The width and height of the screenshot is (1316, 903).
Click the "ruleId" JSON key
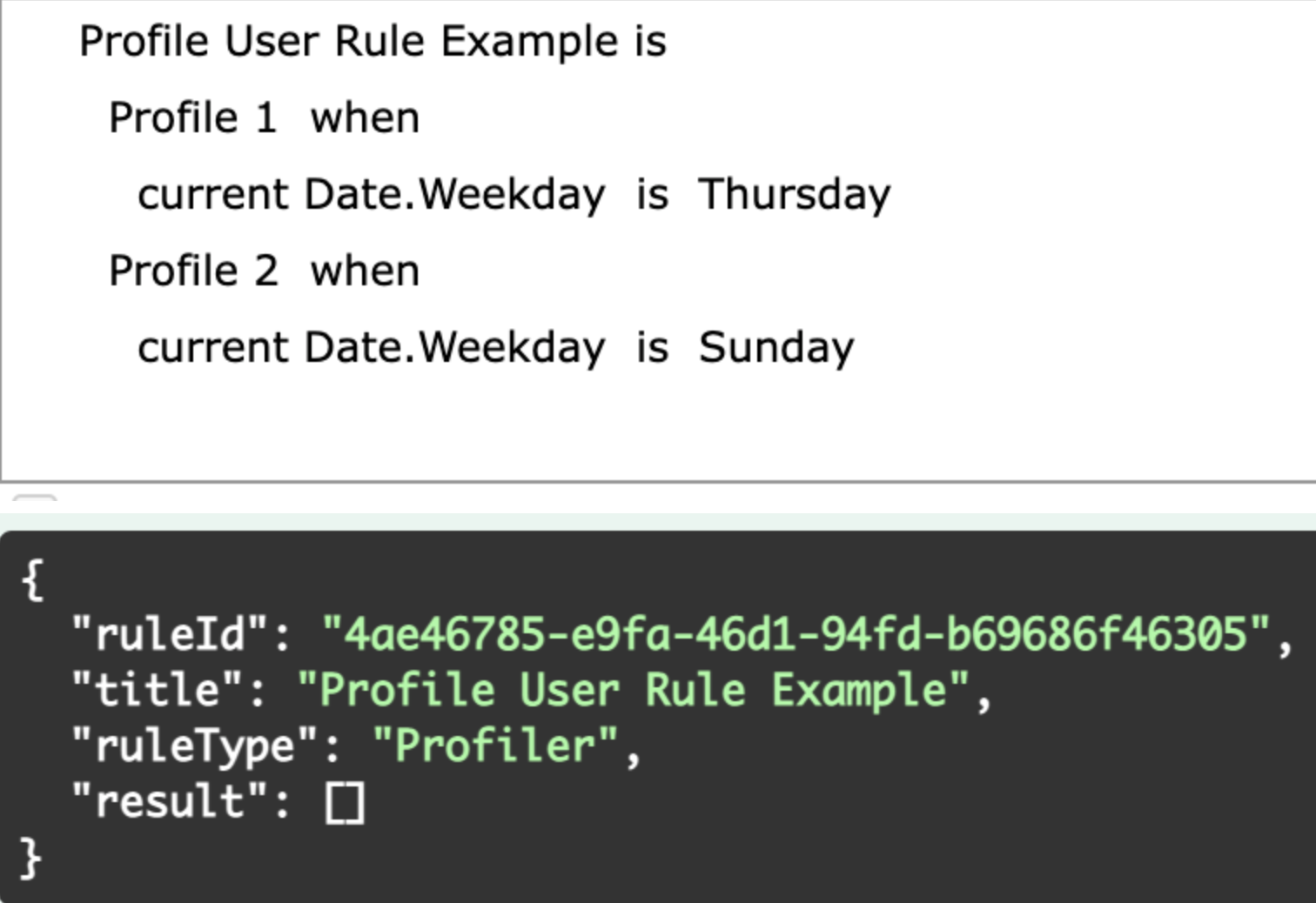click(x=171, y=633)
